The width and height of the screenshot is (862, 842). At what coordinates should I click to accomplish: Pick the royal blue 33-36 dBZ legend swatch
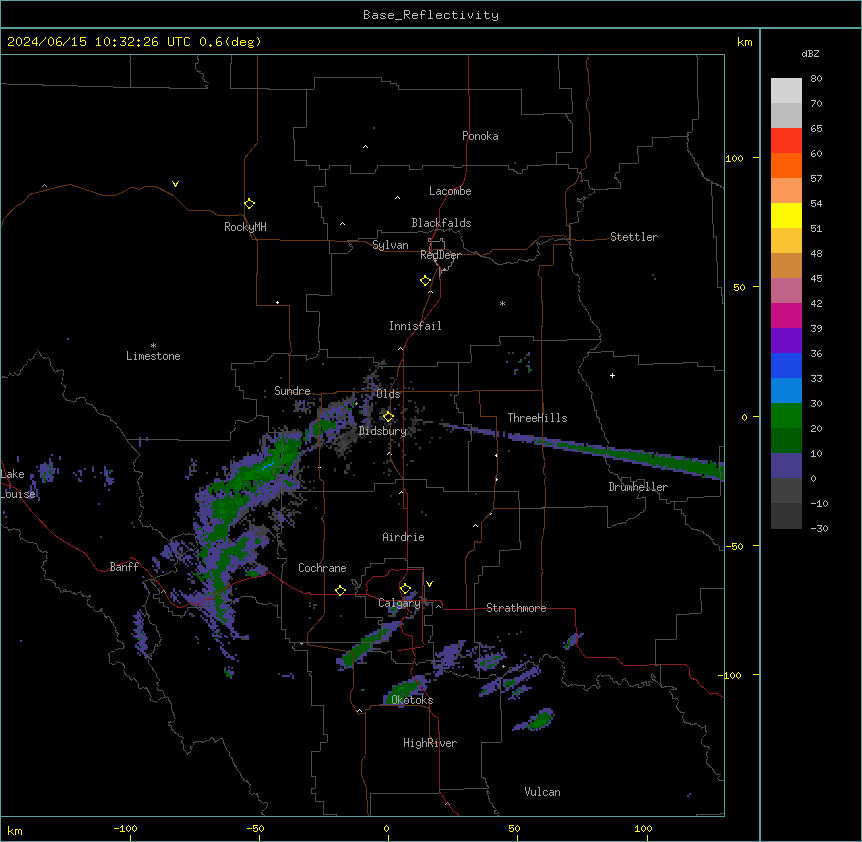[786, 365]
